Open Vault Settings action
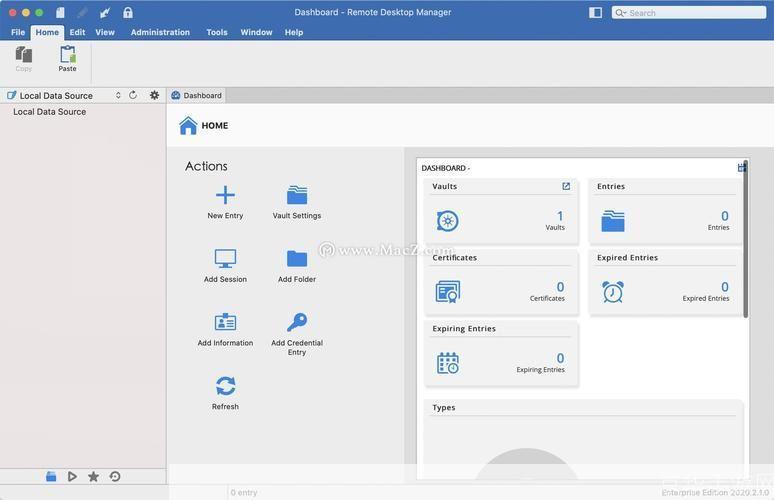Screen dimensions: 774x500 297,201
